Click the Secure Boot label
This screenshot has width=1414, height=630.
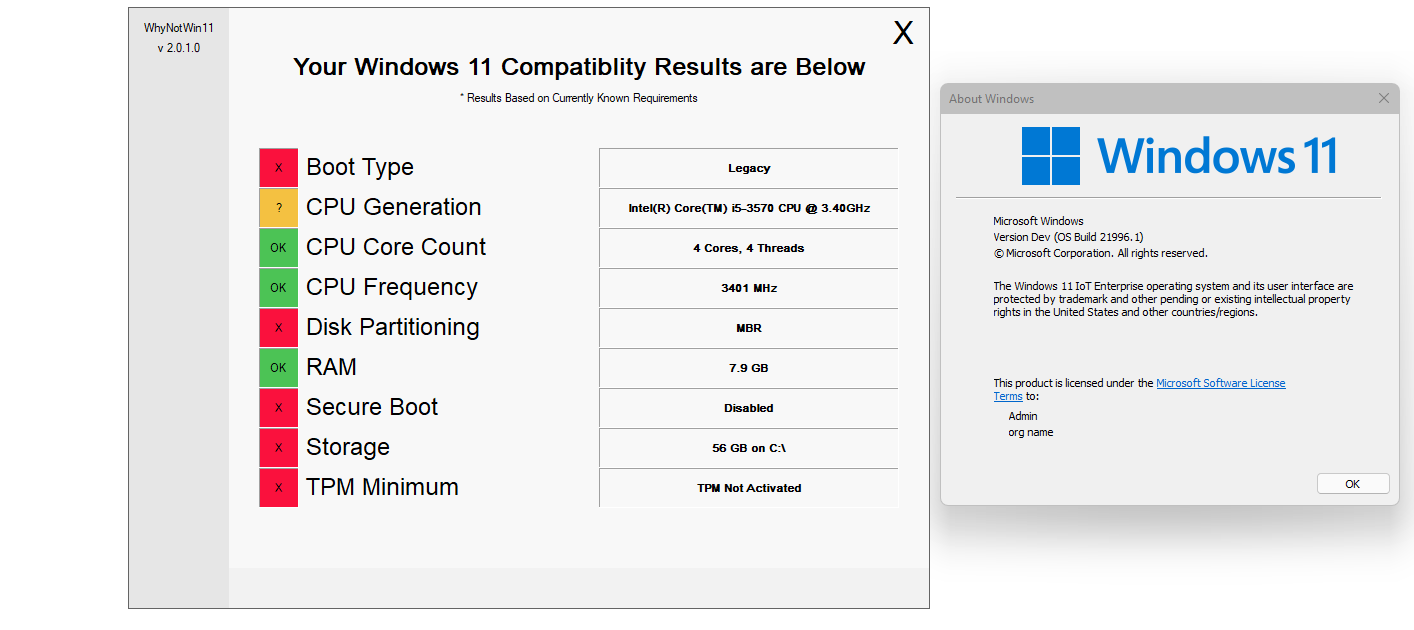pos(372,407)
